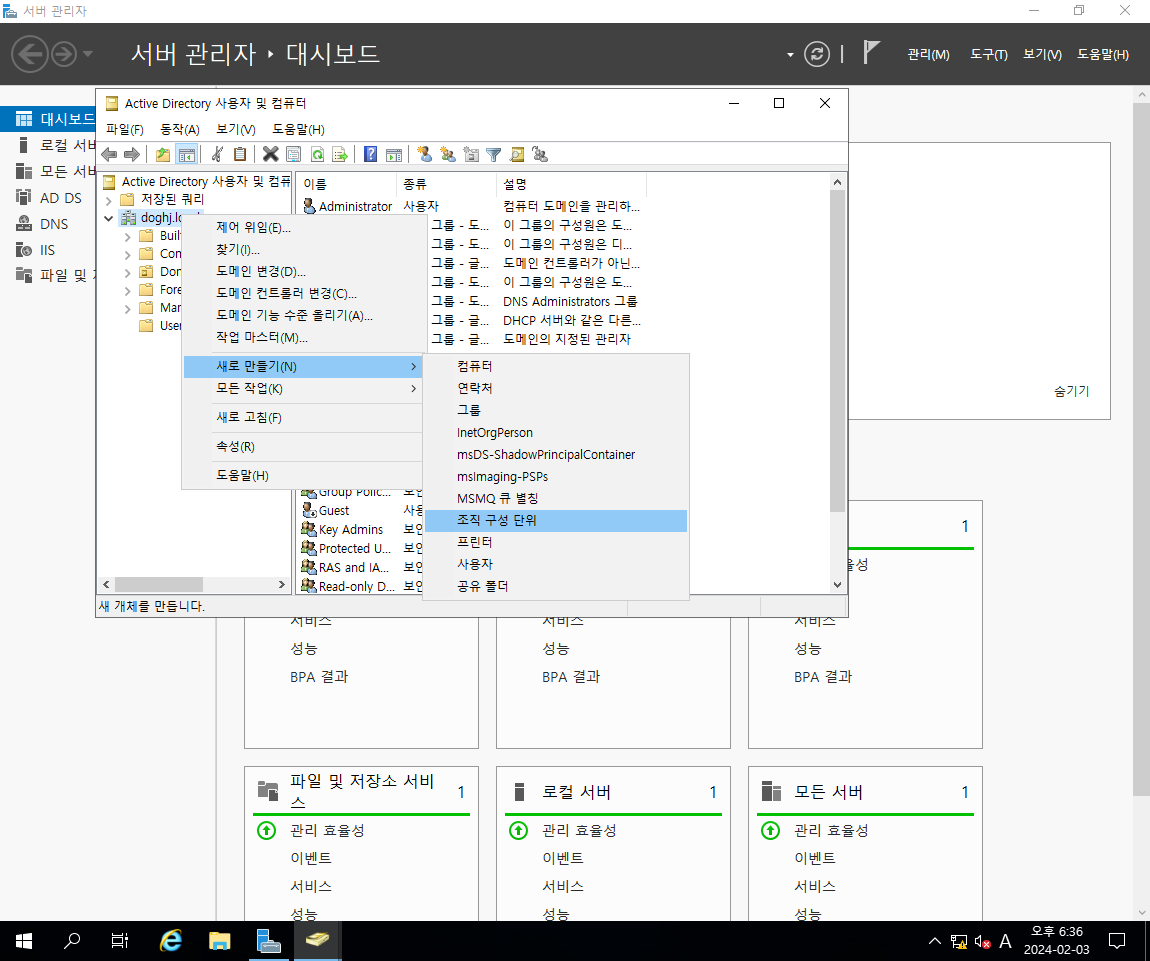This screenshot has height=961, width=1150.
Task: Select 속성(R) in the context menu
Action: pos(302,446)
